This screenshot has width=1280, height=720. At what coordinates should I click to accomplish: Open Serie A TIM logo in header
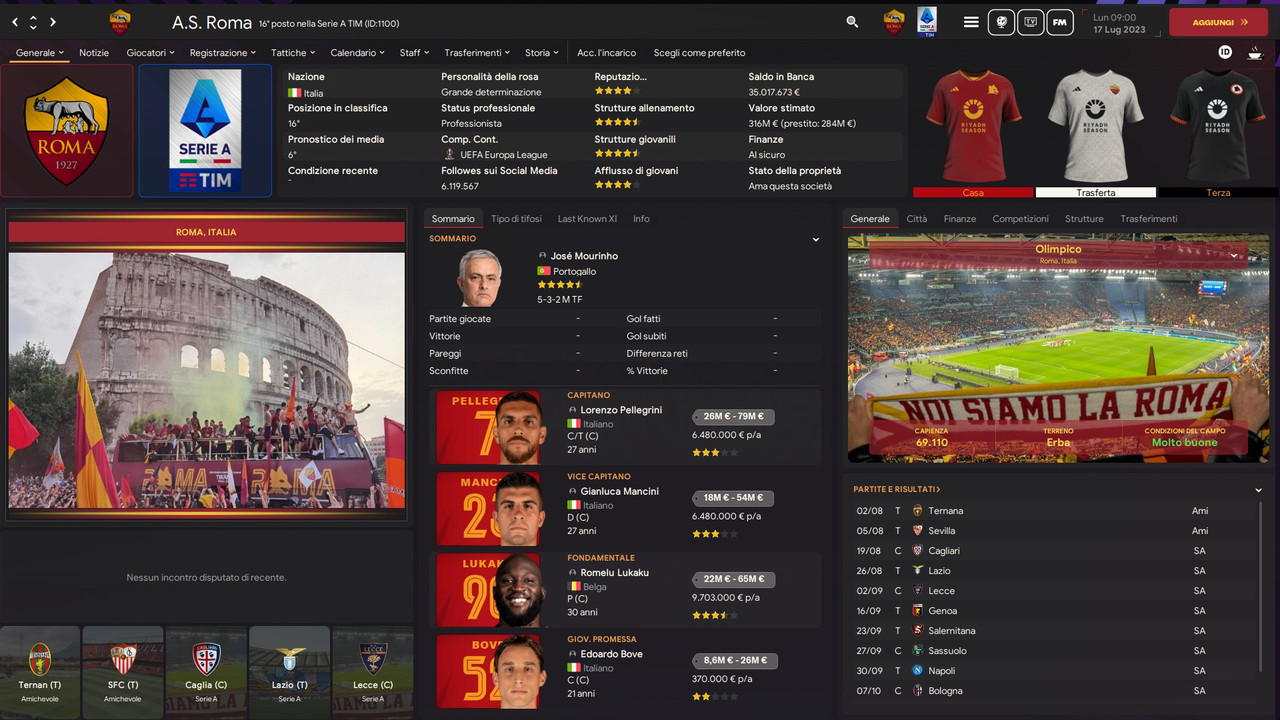pos(927,22)
